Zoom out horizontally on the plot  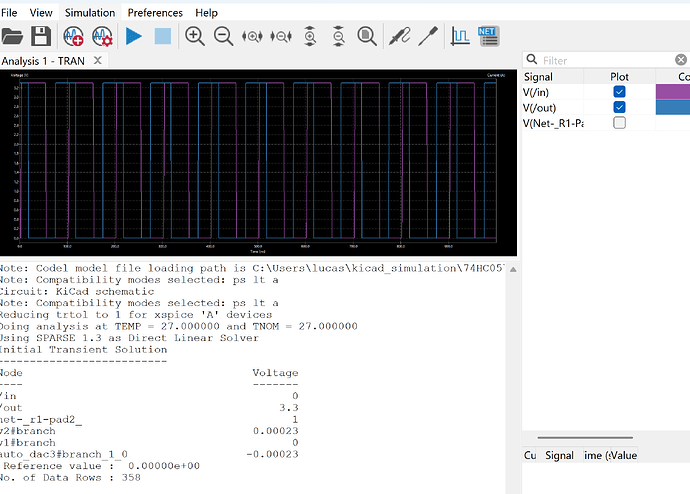click(x=281, y=36)
